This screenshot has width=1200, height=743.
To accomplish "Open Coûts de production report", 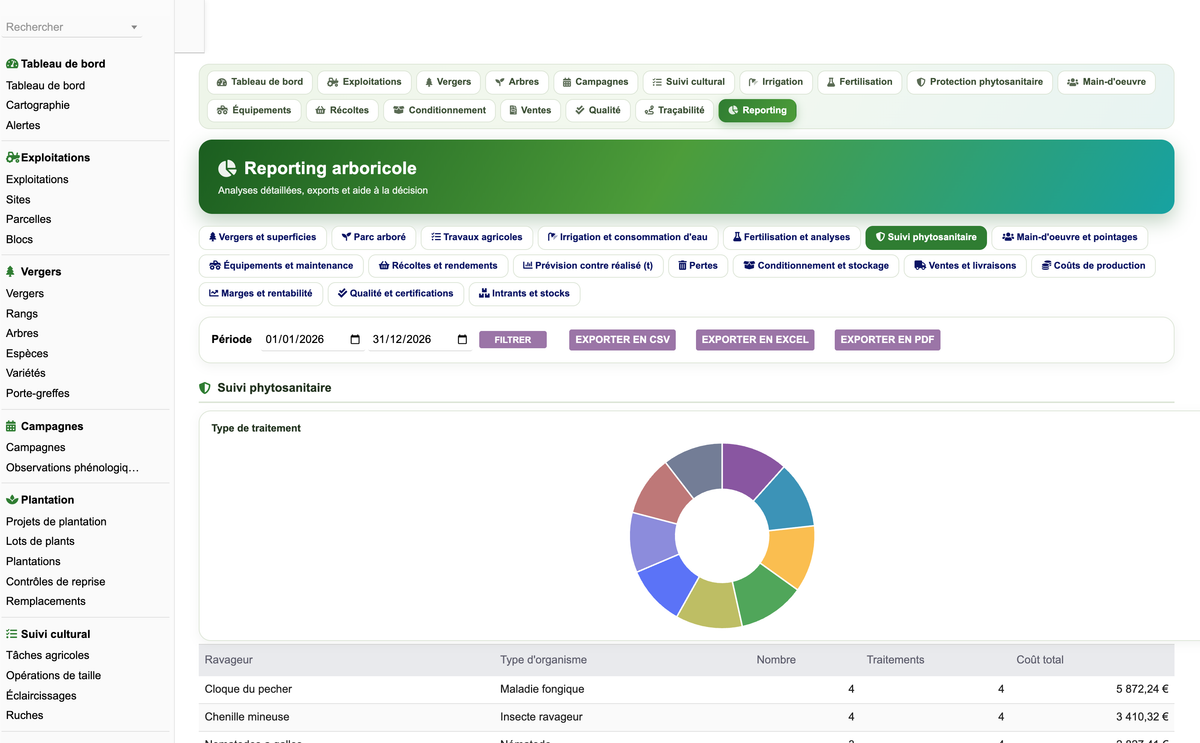I will tap(1093, 266).
